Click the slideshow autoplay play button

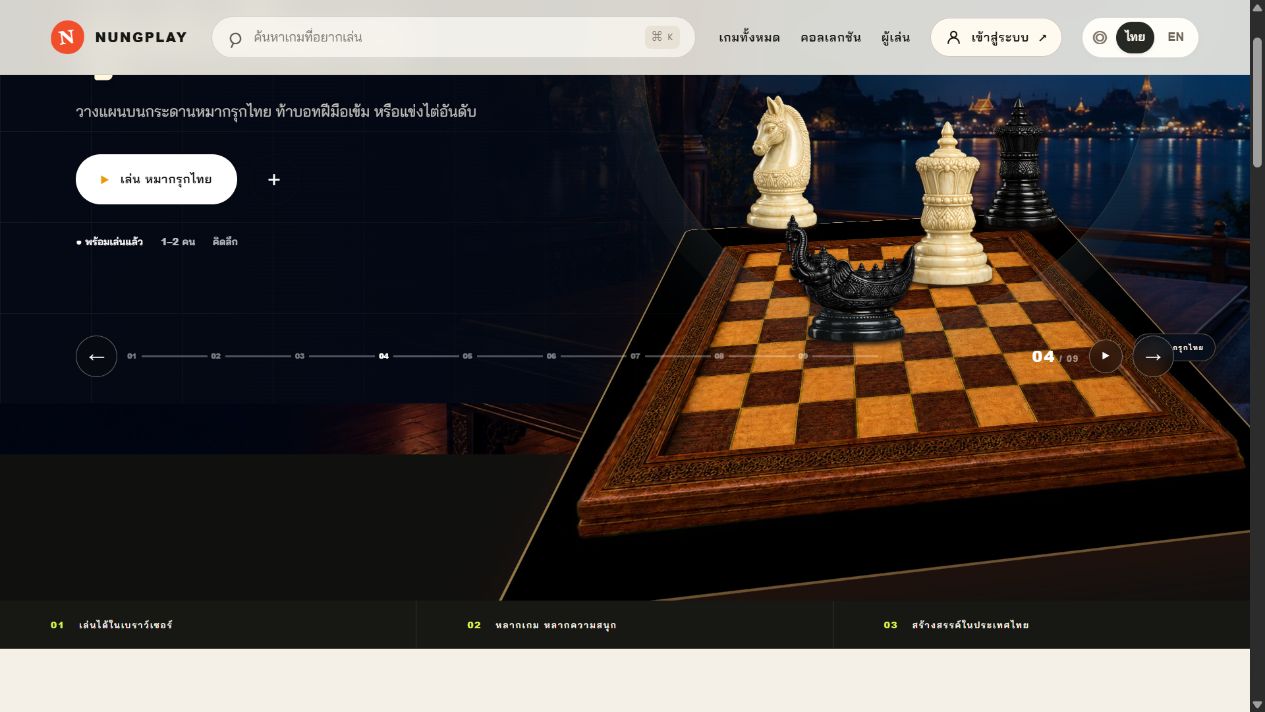[1105, 356]
